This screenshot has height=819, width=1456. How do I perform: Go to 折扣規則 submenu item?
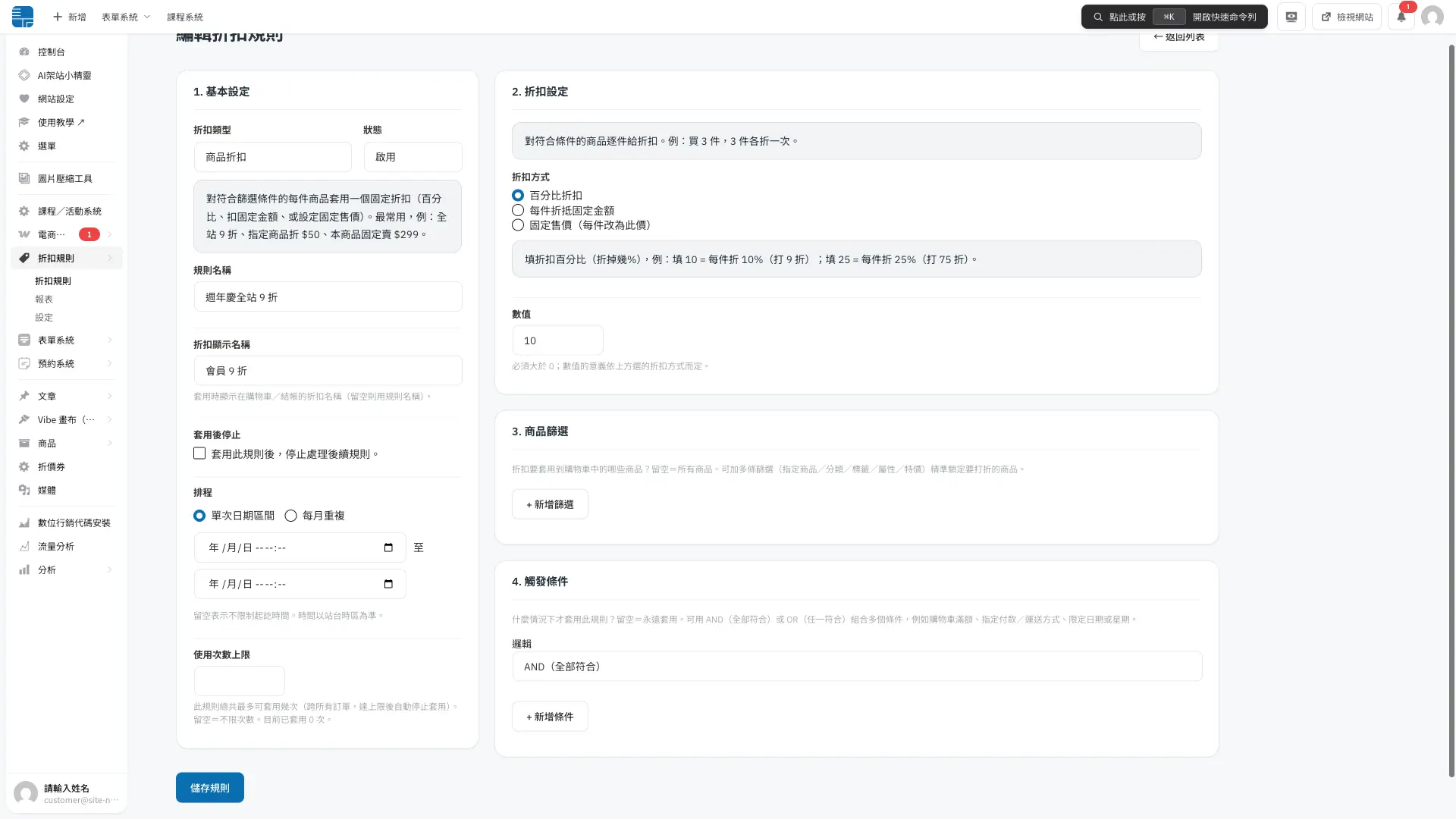click(x=53, y=281)
